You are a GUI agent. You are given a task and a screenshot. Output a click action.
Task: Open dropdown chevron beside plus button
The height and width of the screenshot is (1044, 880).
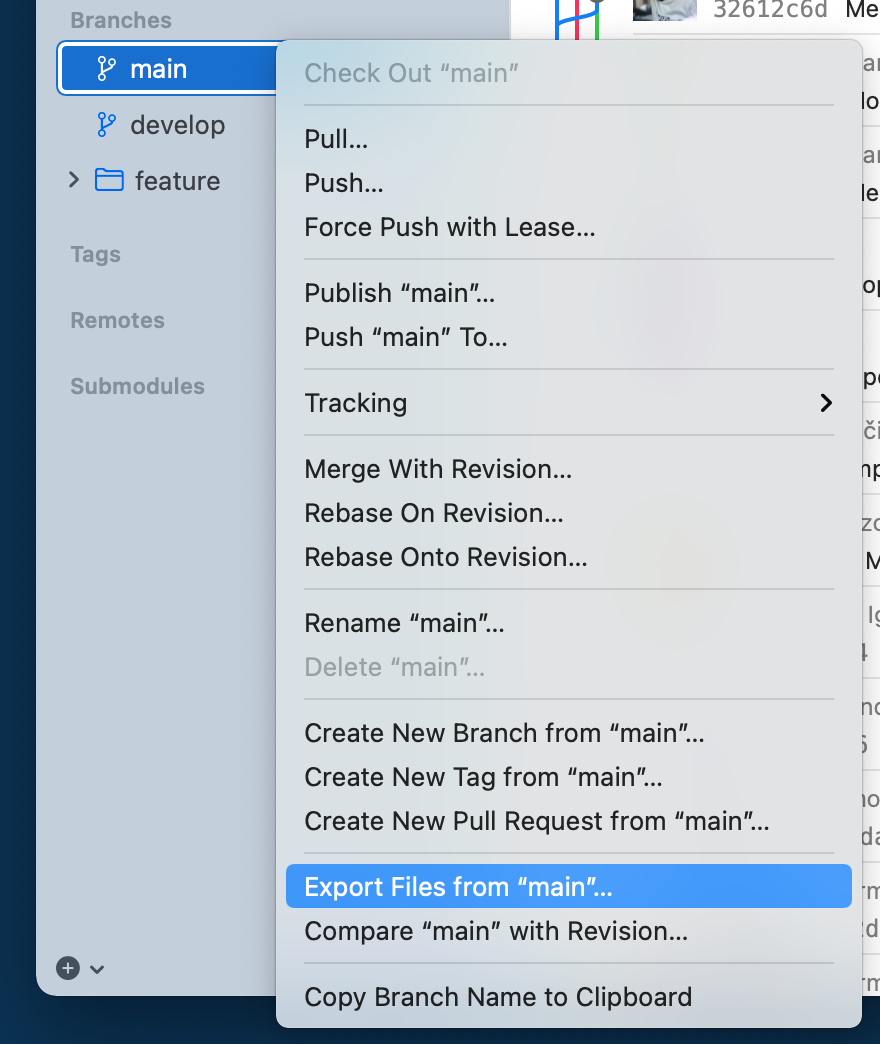coord(97,969)
